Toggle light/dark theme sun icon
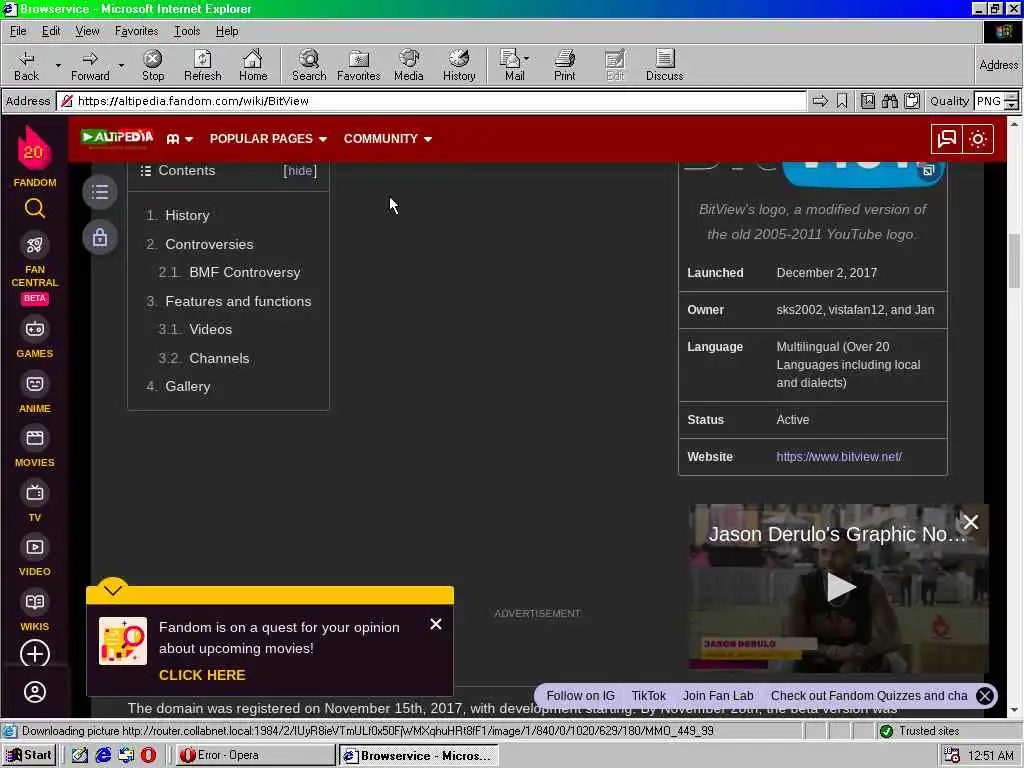1024x768 pixels. (x=978, y=139)
